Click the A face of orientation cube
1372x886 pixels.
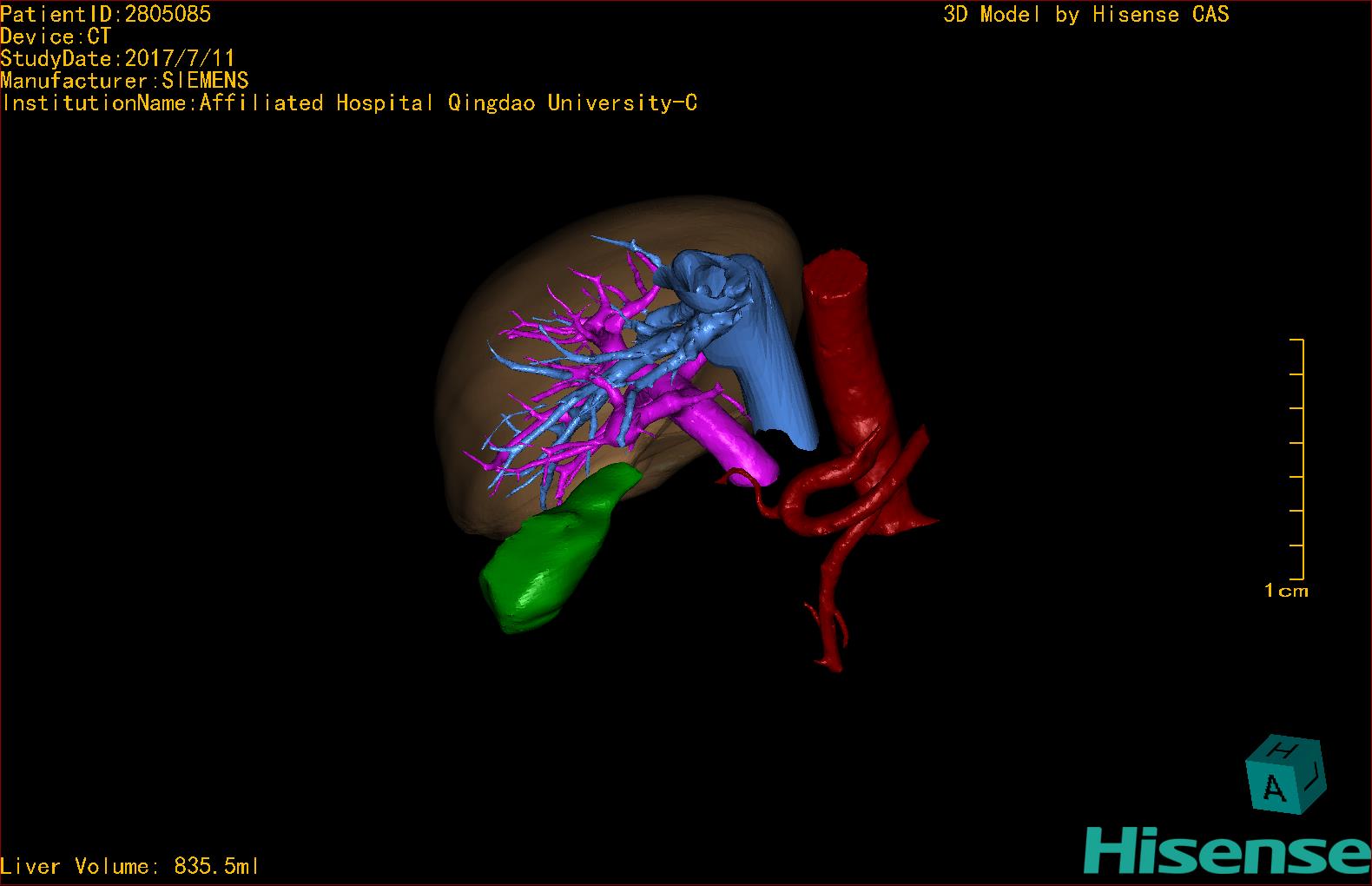[x=1273, y=788]
